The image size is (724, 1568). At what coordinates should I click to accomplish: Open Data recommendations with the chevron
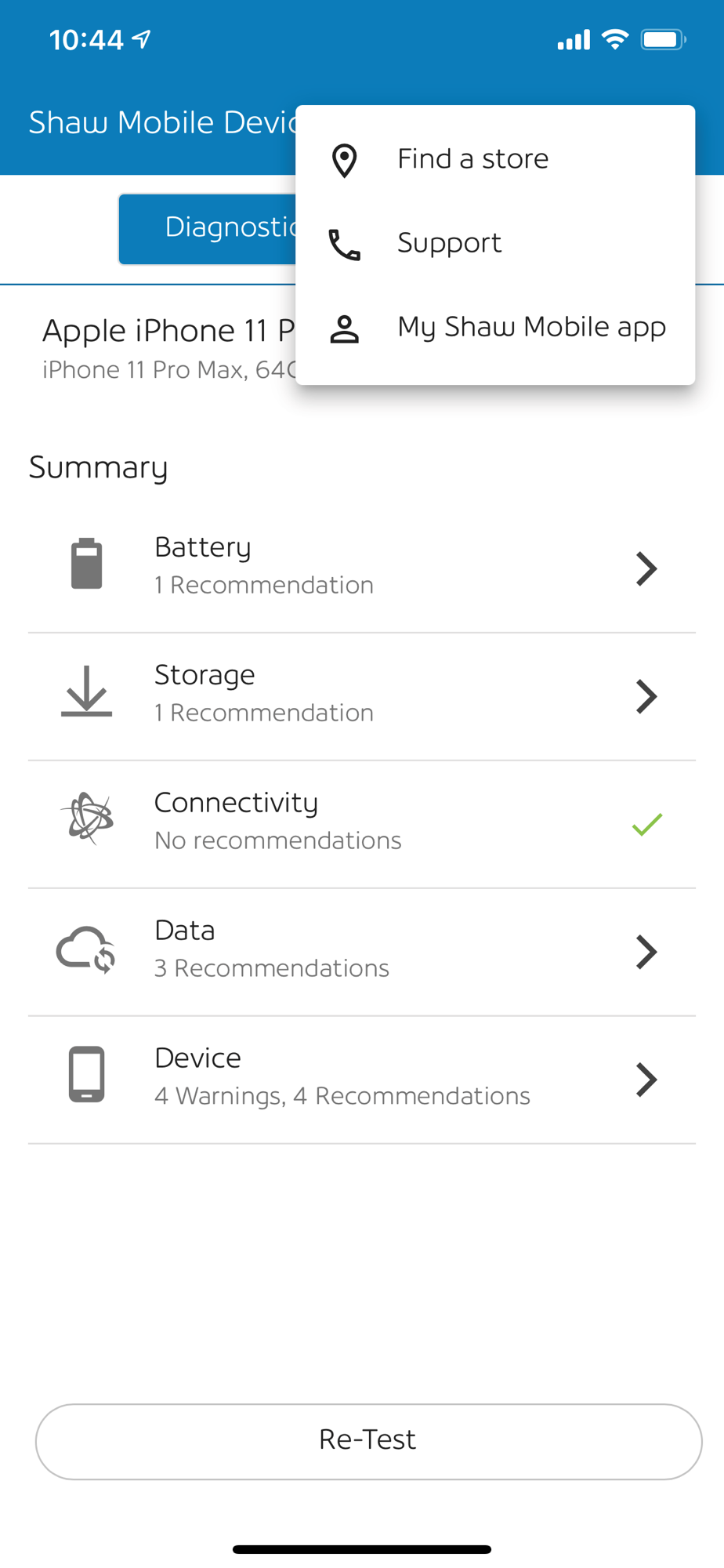(646, 952)
